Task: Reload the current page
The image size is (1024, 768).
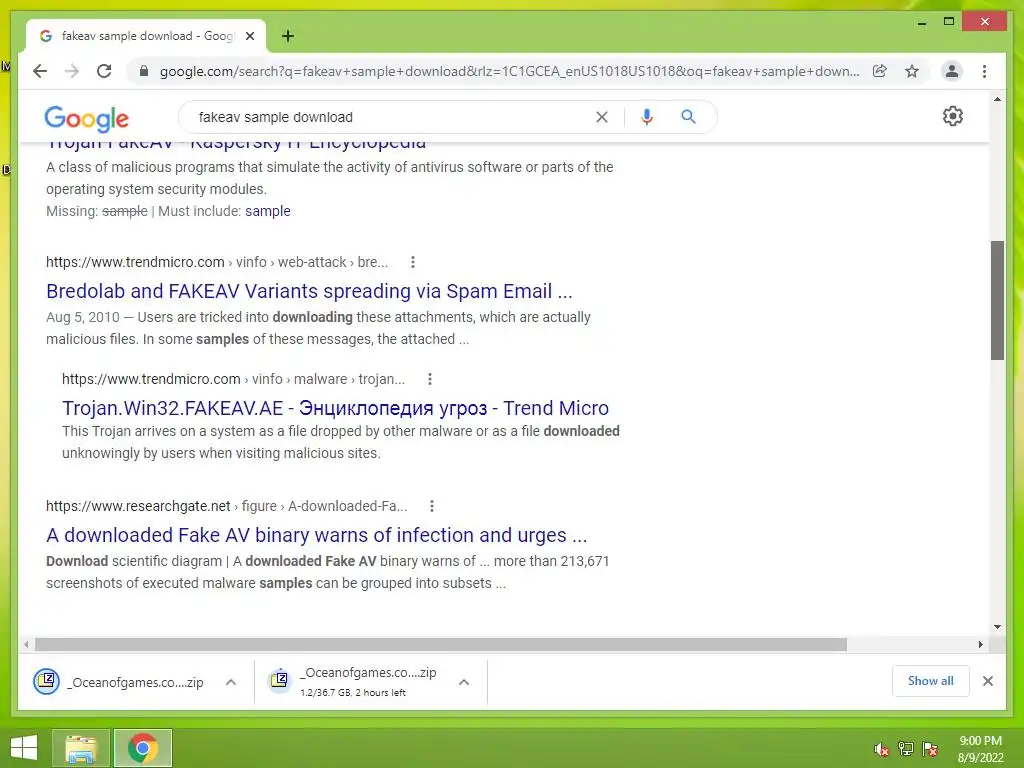Action: point(104,71)
